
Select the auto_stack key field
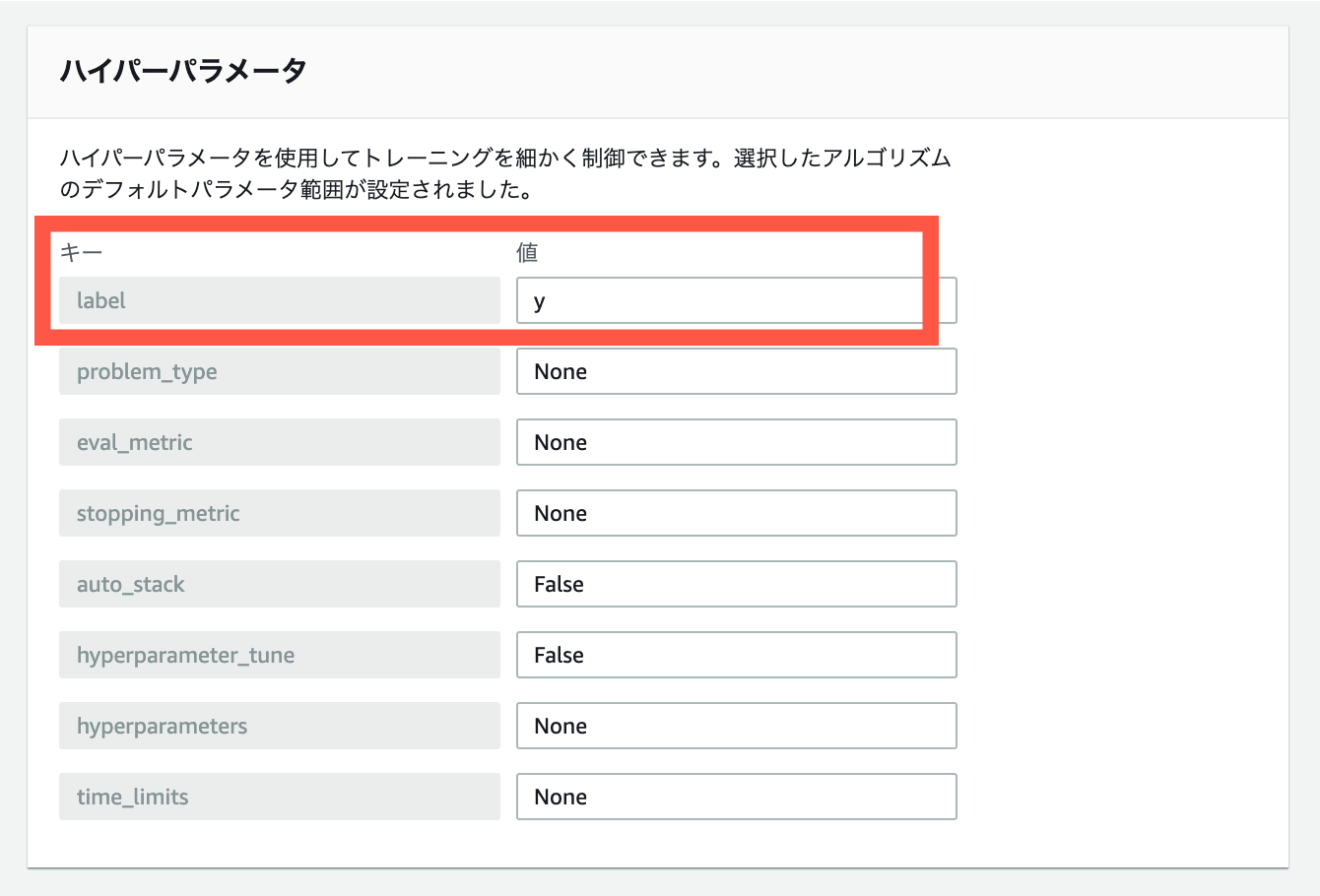click(280, 584)
